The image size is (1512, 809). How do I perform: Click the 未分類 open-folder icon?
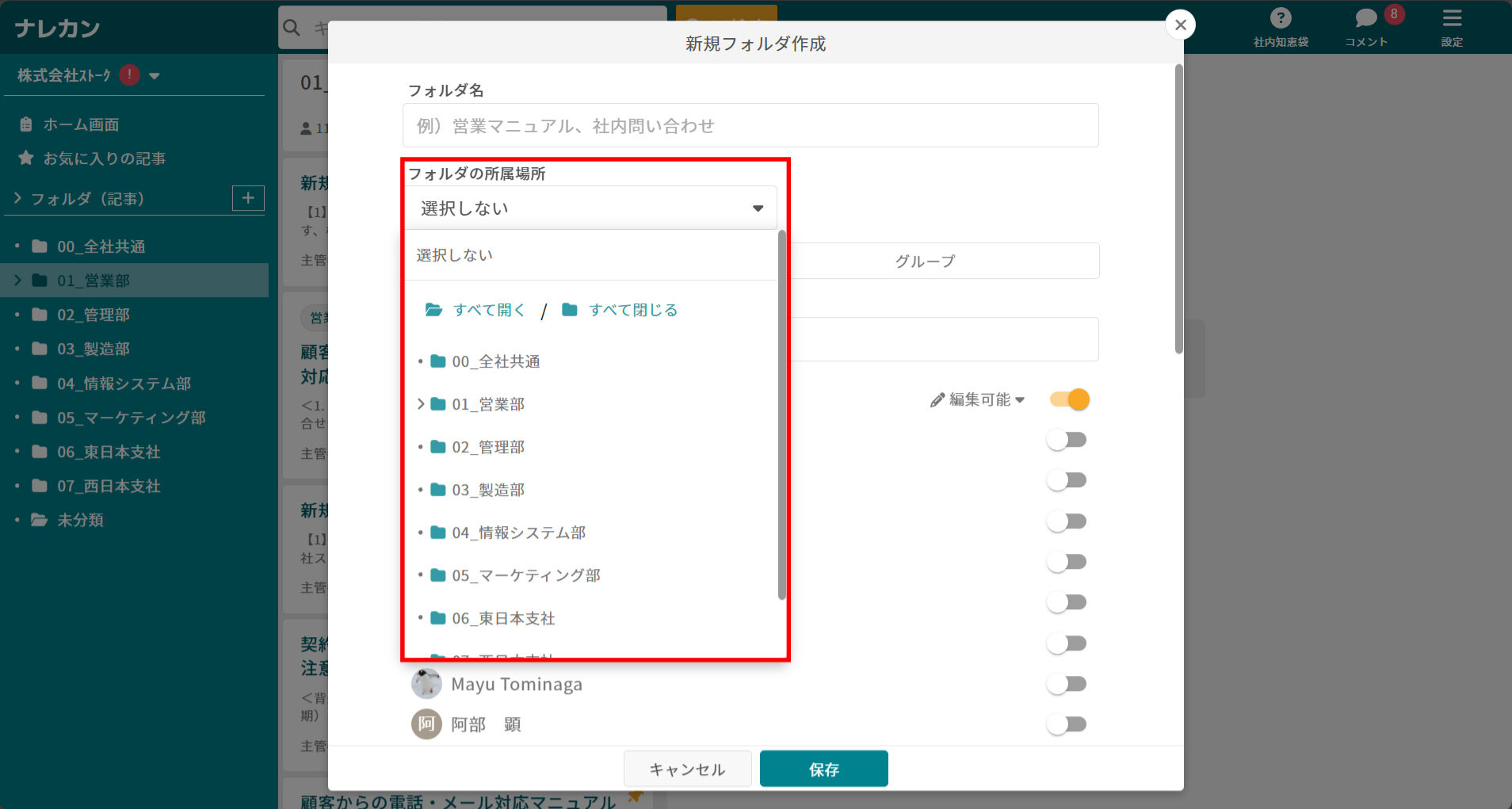tap(39, 519)
